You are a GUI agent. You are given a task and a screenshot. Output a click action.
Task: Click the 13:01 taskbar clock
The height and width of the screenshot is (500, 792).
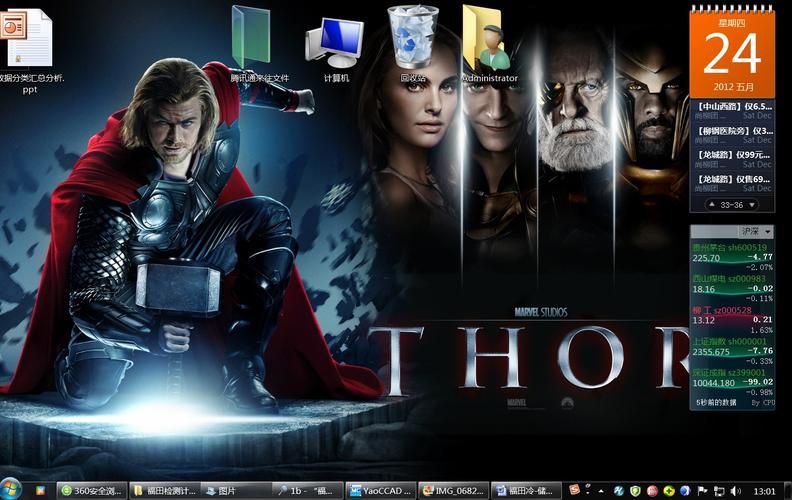click(764, 491)
